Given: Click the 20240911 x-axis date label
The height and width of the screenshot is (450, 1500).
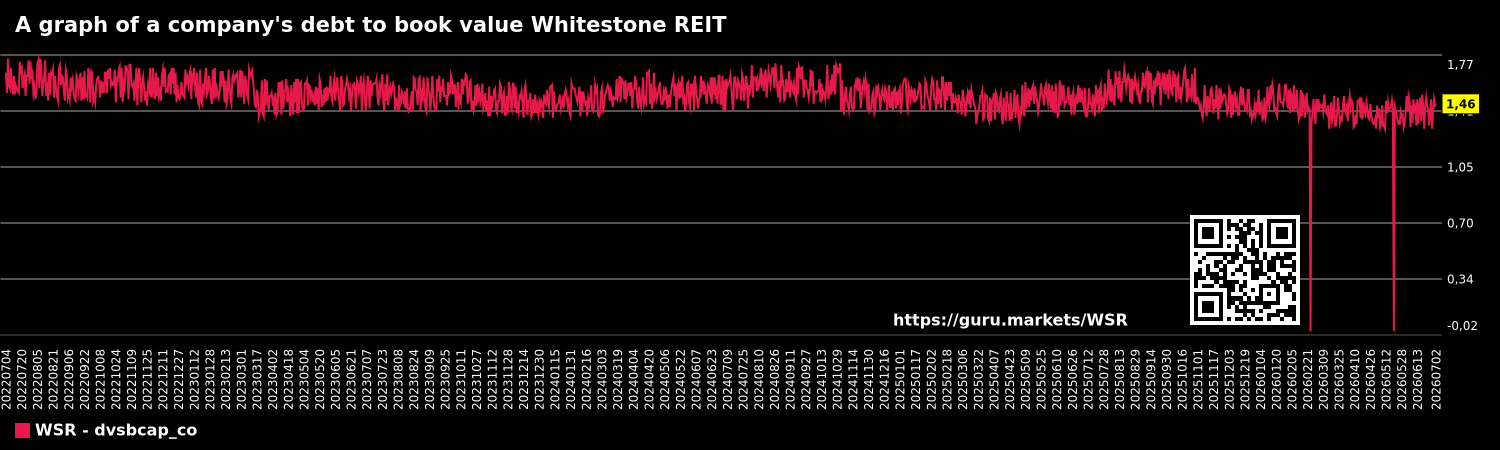Looking at the screenshot, I should [x=791, y=378].
